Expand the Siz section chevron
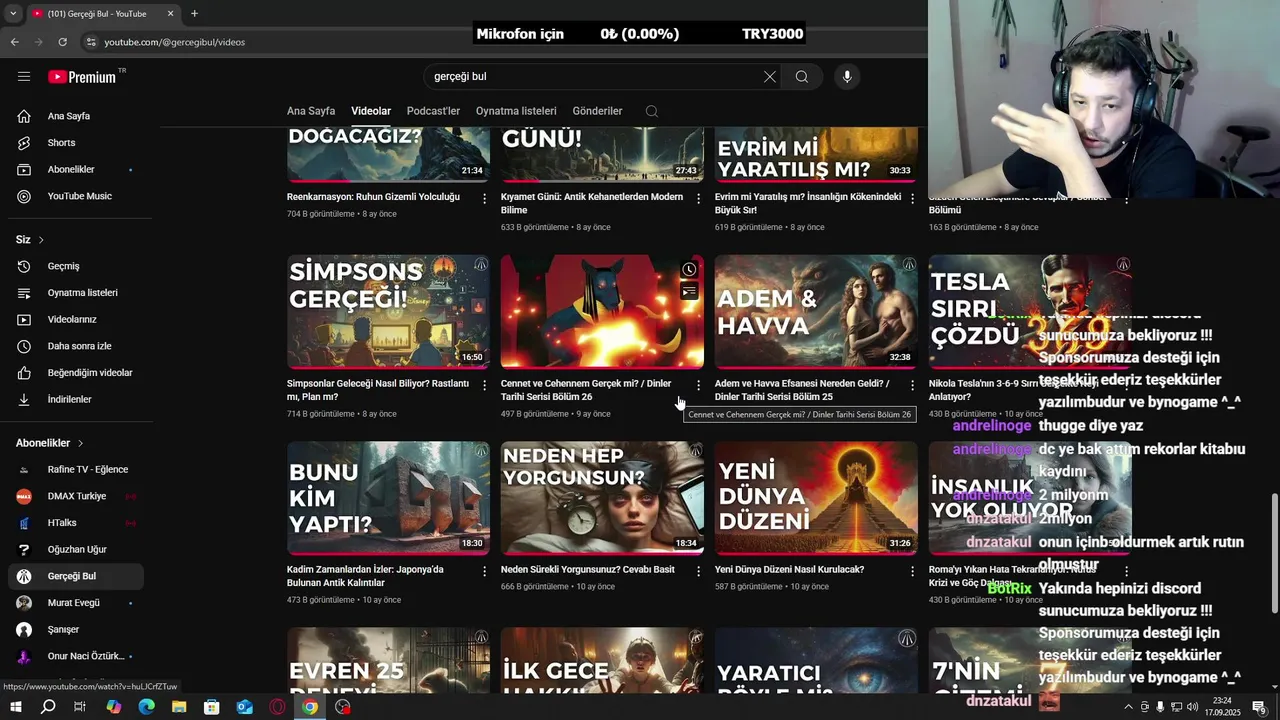The width and height of the screenshot is (1280, 720). [x=41, y=240]
